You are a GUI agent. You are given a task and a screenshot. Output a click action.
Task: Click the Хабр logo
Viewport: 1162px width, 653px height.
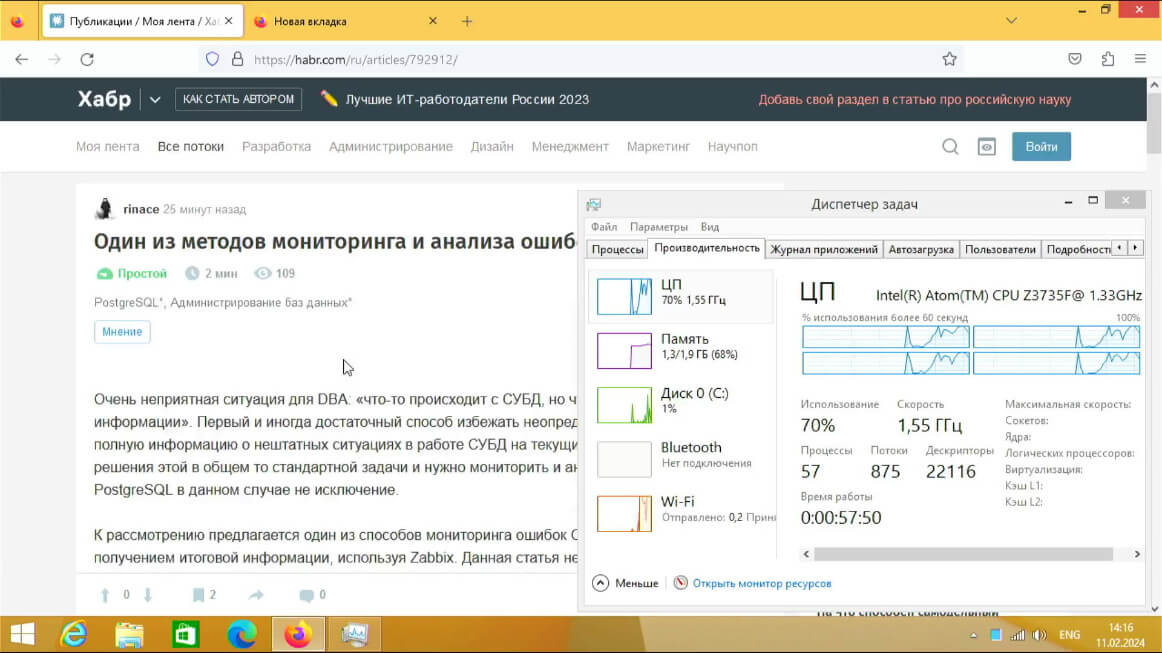104,99
